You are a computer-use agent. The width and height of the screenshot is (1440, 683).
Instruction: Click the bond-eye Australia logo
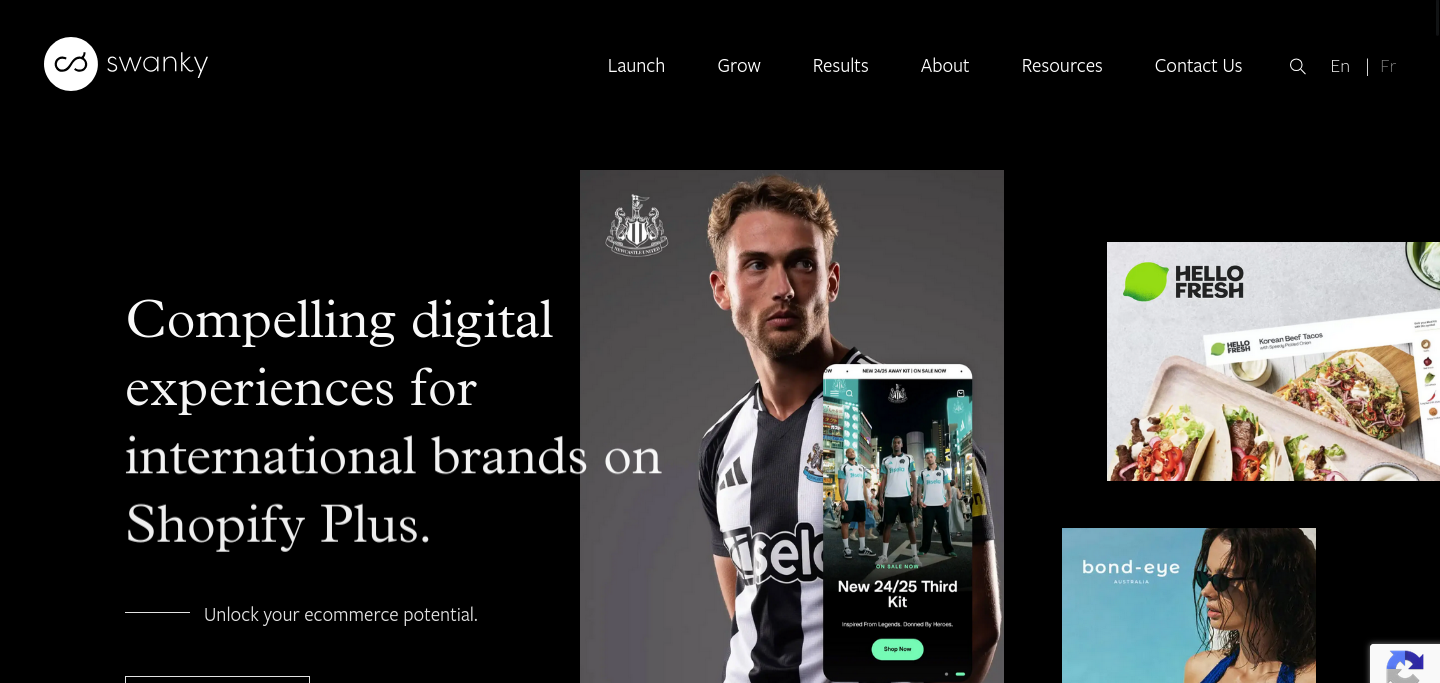click(x=1130, y=571)
